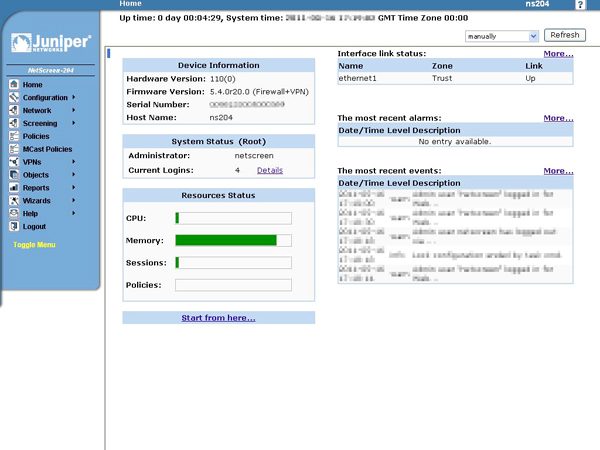Click ns204 label in top bar
The image size is (600, 450).
537,4
